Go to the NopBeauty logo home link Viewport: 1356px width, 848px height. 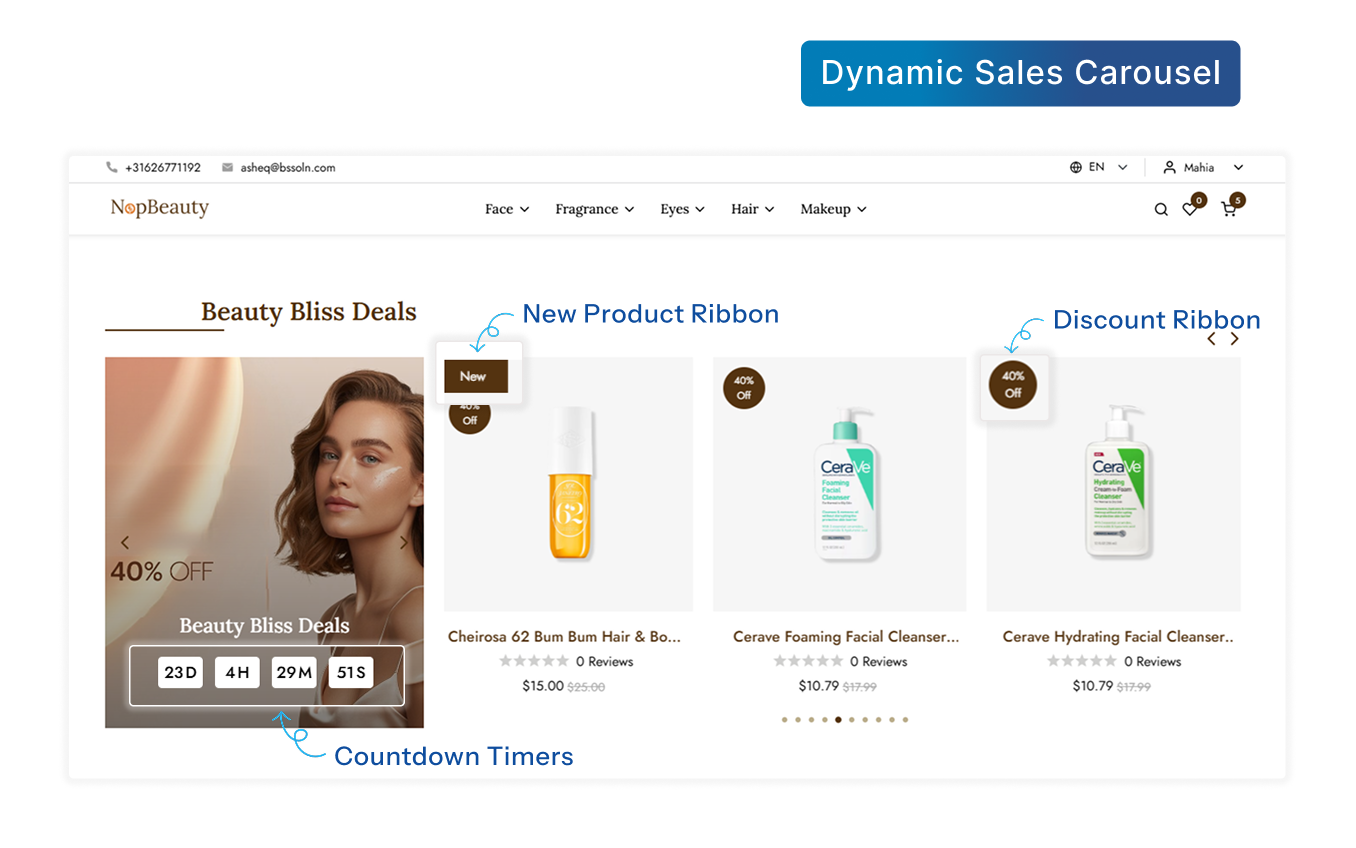point(160,208)
